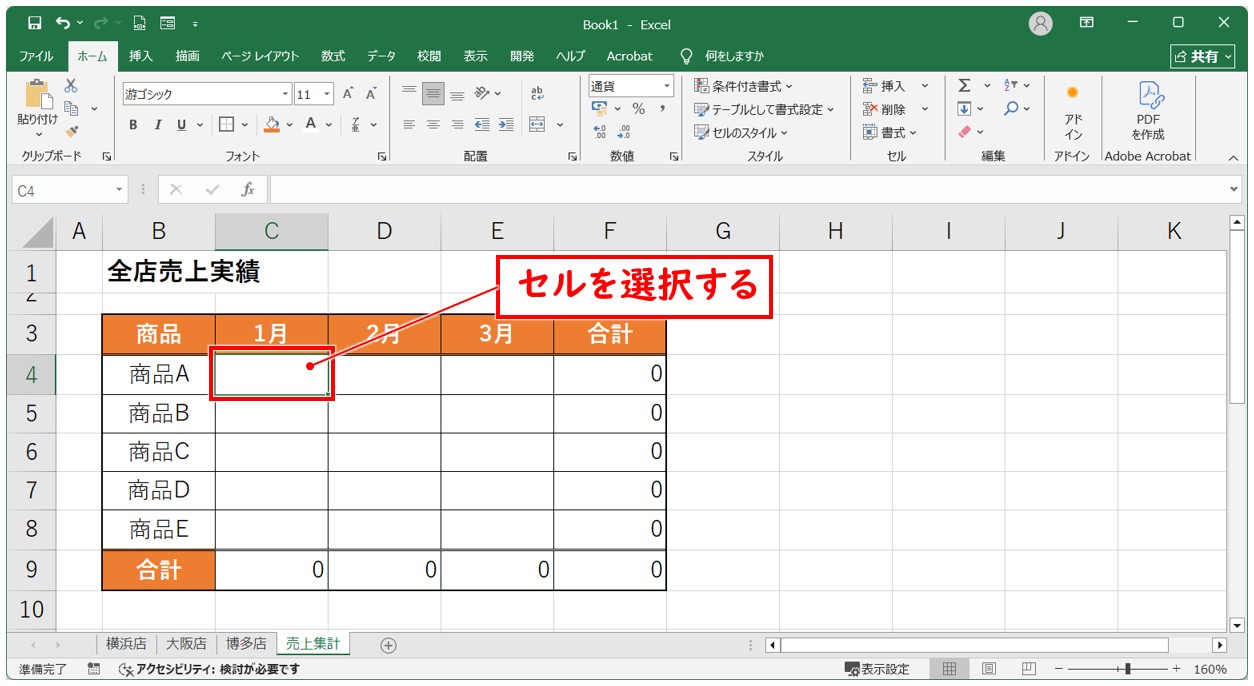Switch to the 横浜店 sheet tab
The image size is (1254, 686).
tap(126, 644)
